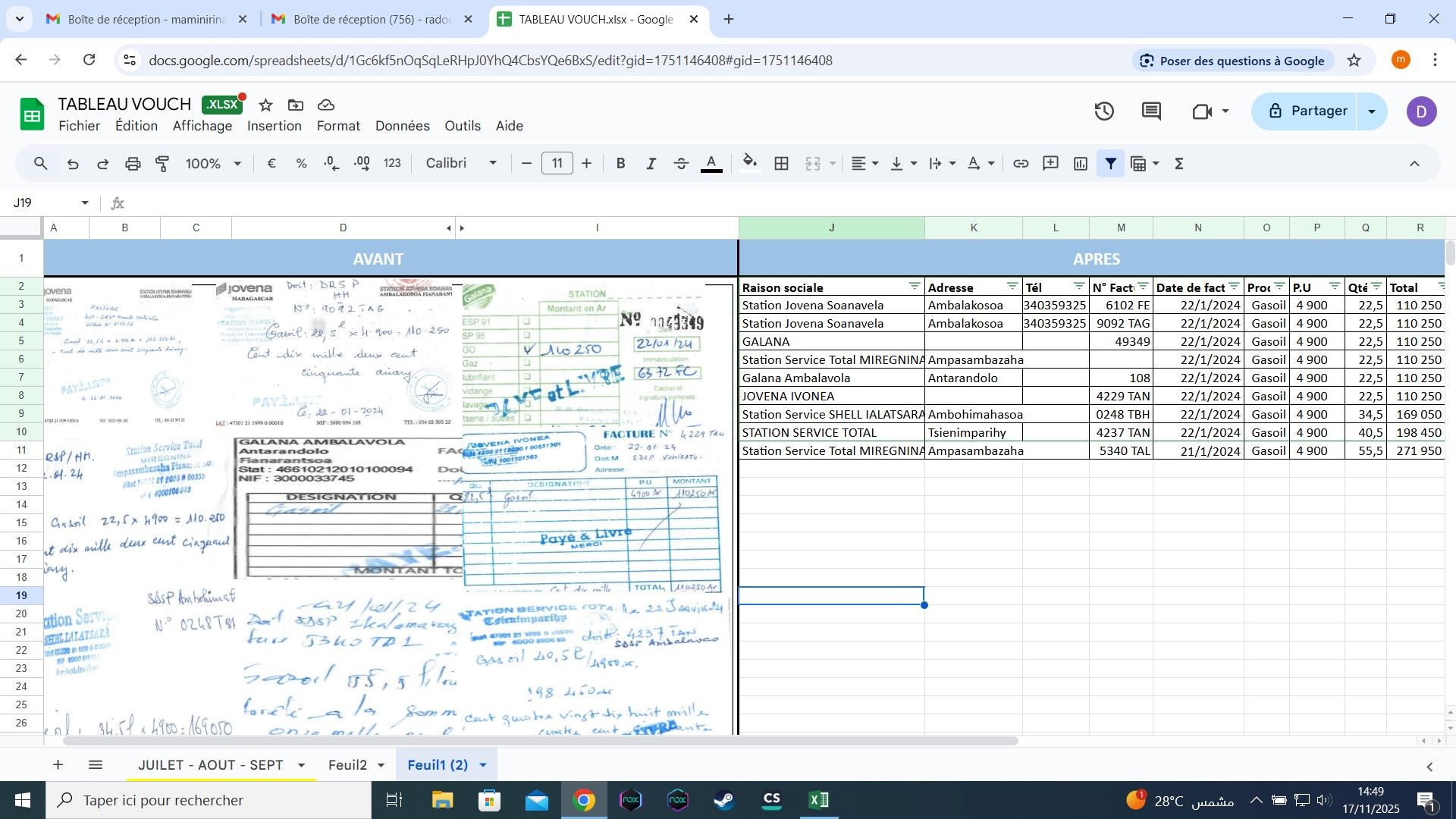Click the print icon
This screenshot has width=1456, height=819.
coord(133,164)
